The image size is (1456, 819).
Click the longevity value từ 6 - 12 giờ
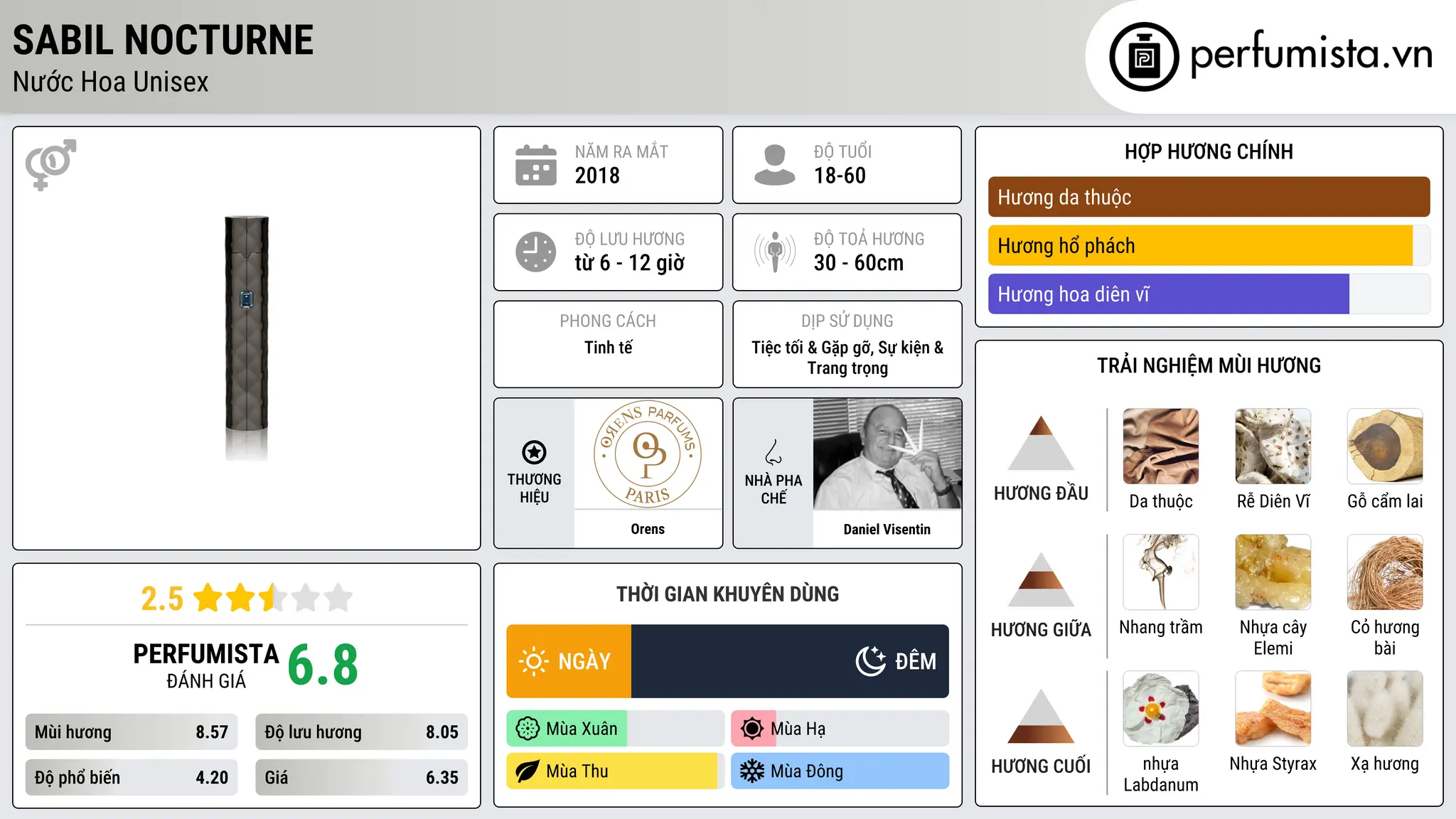(630, 263)
